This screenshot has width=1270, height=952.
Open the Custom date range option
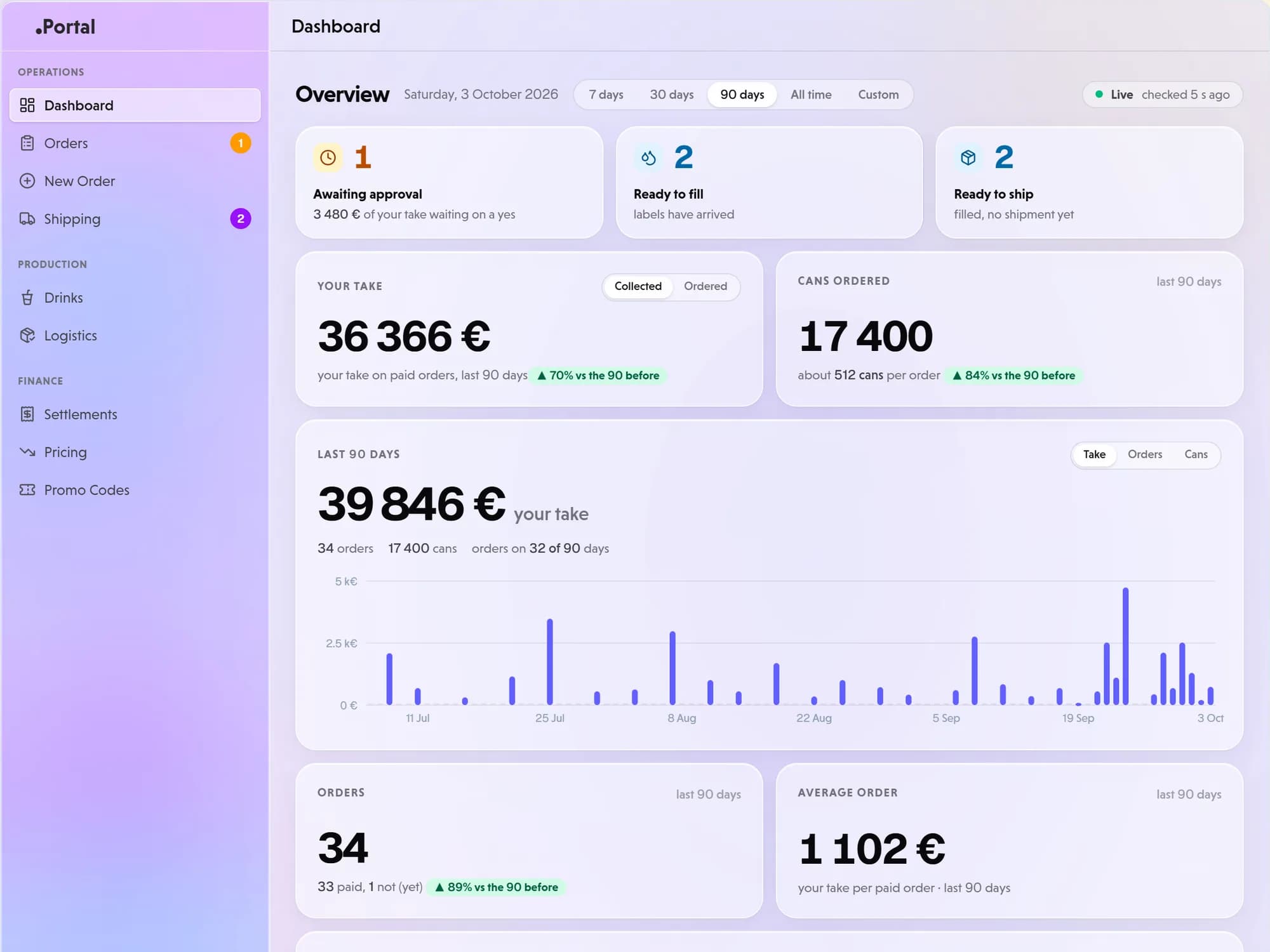pyautogui.click(x=878, y=95)
